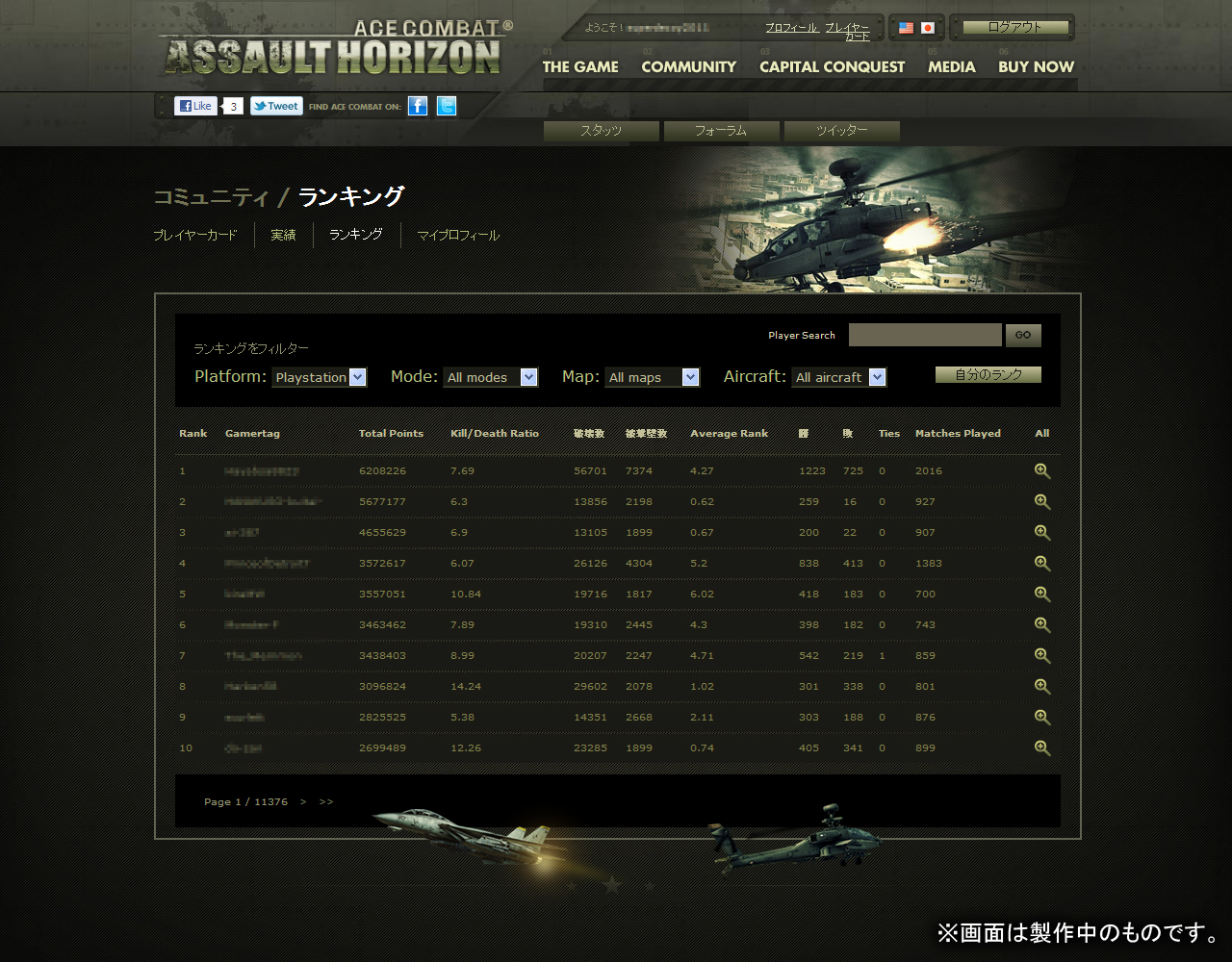Focus the Player Search field

[925, 335]
